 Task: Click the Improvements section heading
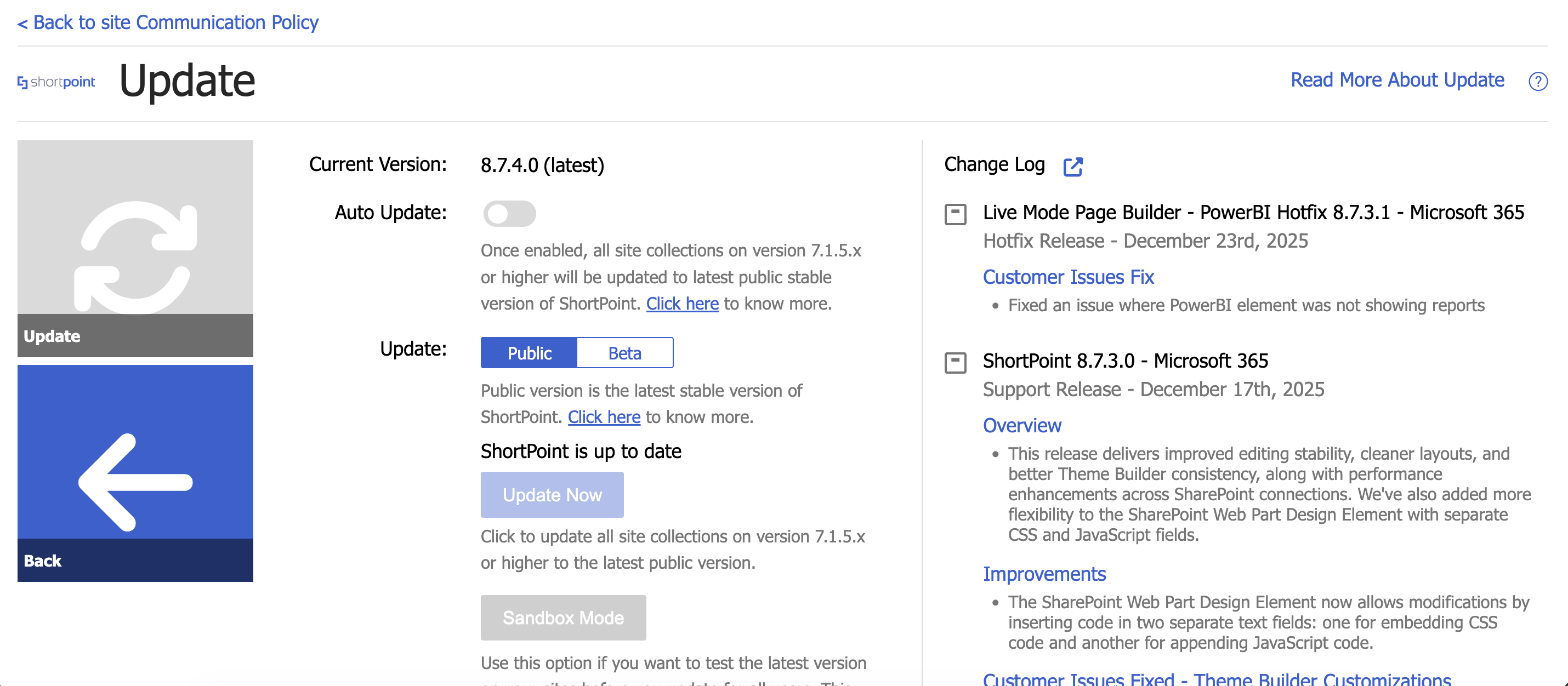pos(1044,574)
